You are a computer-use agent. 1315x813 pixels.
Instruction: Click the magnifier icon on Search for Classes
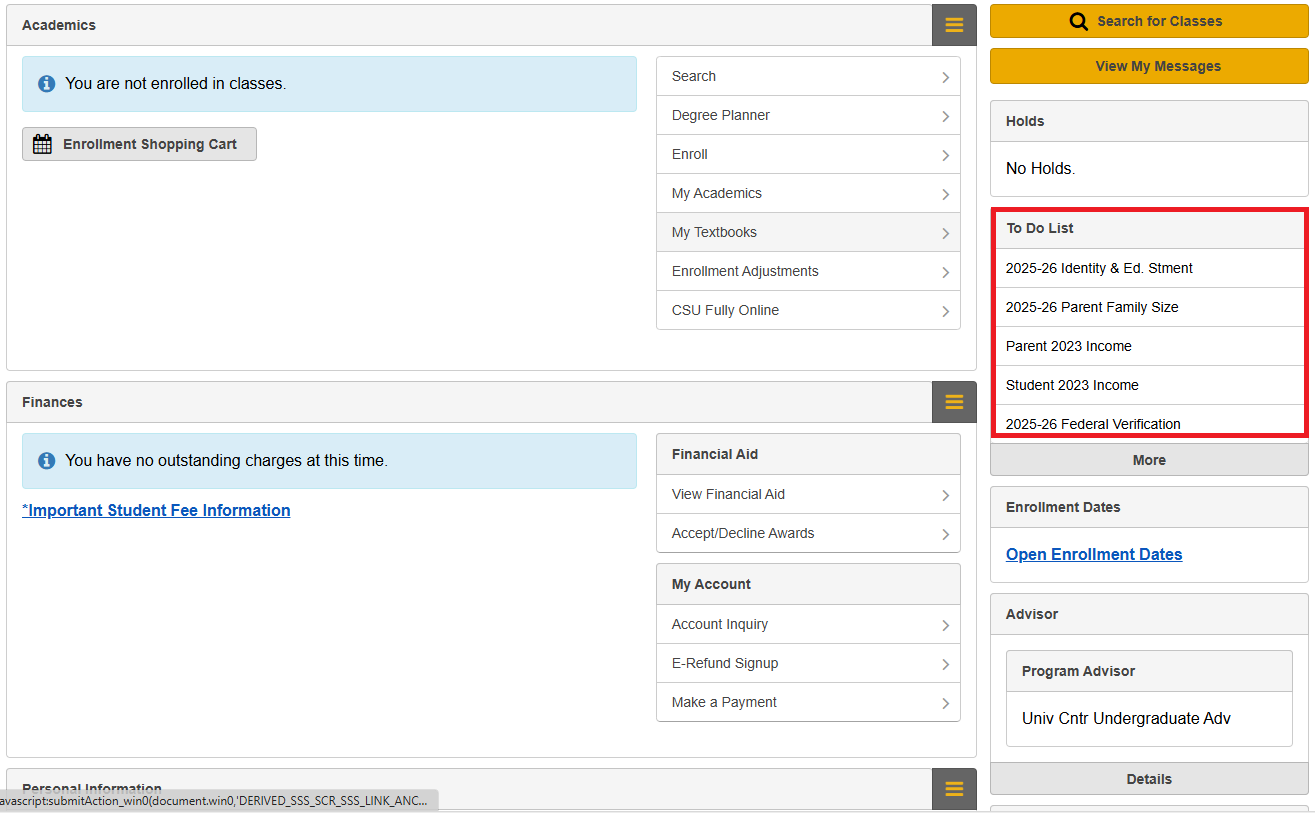[1078, 21]
